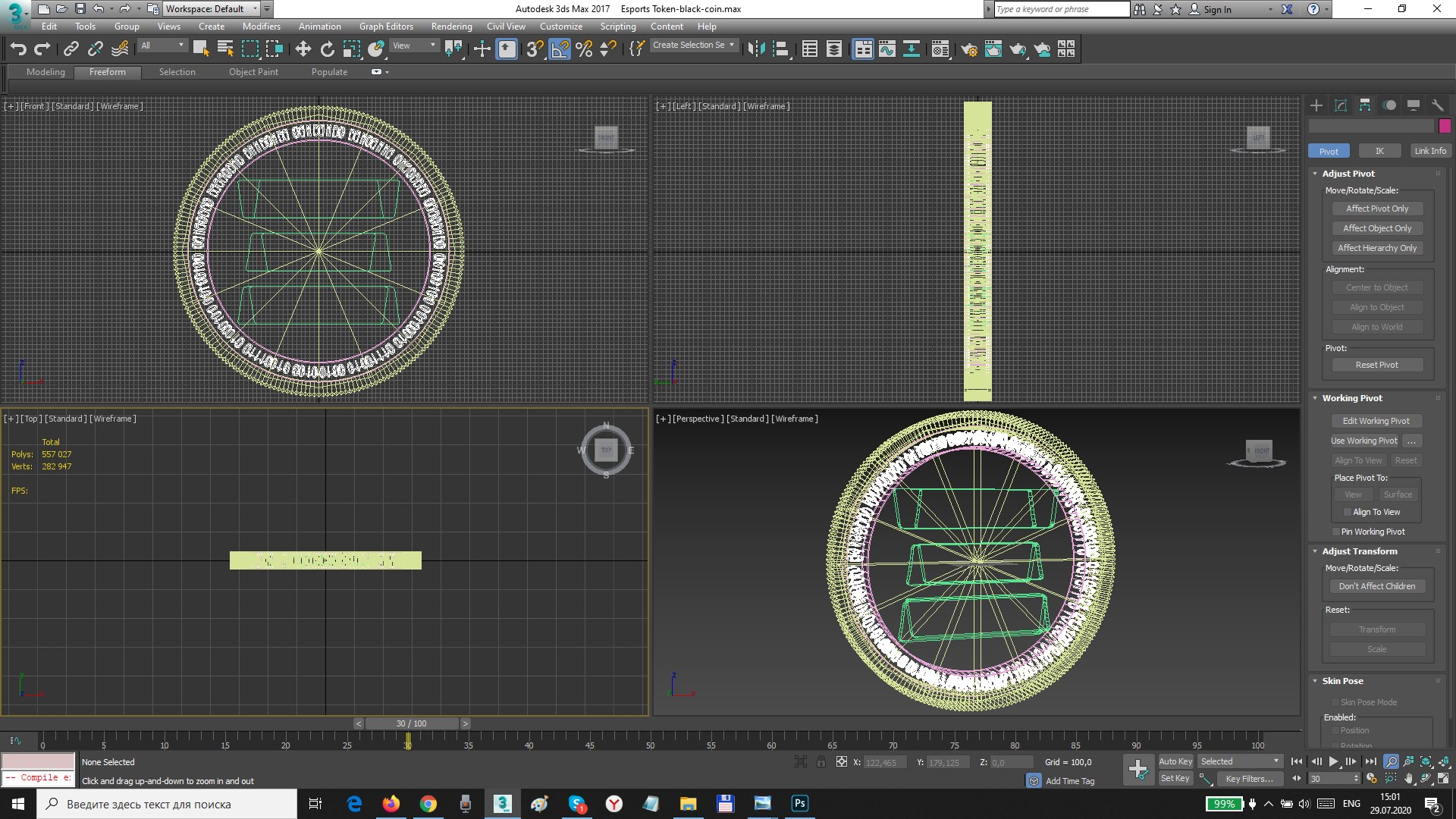The image size is (1456, 819).
Task: Switch to Modeling ribbon tab
Action: coord(45,72)
